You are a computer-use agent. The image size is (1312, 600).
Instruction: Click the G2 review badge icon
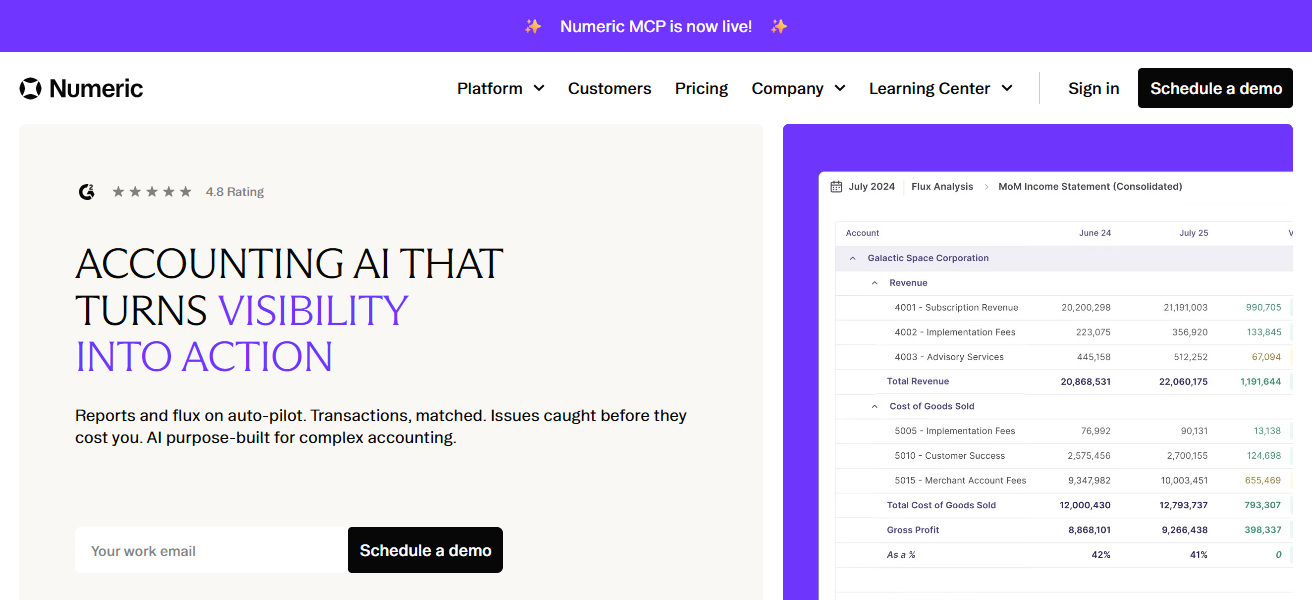[x=87, y=191]
